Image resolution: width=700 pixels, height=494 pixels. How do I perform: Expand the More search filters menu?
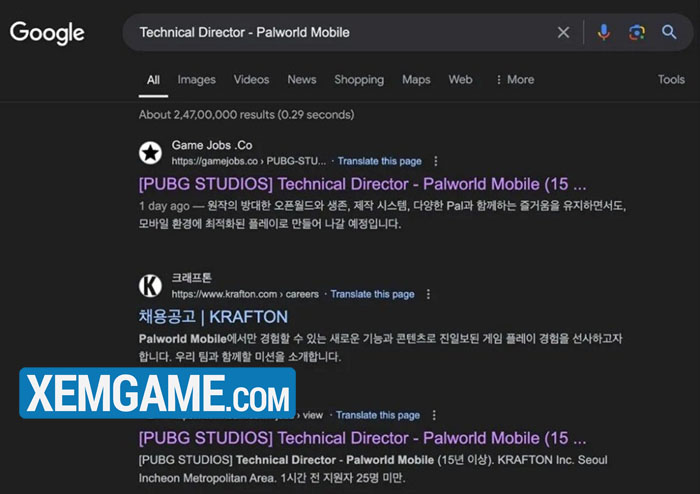[515, 80]
